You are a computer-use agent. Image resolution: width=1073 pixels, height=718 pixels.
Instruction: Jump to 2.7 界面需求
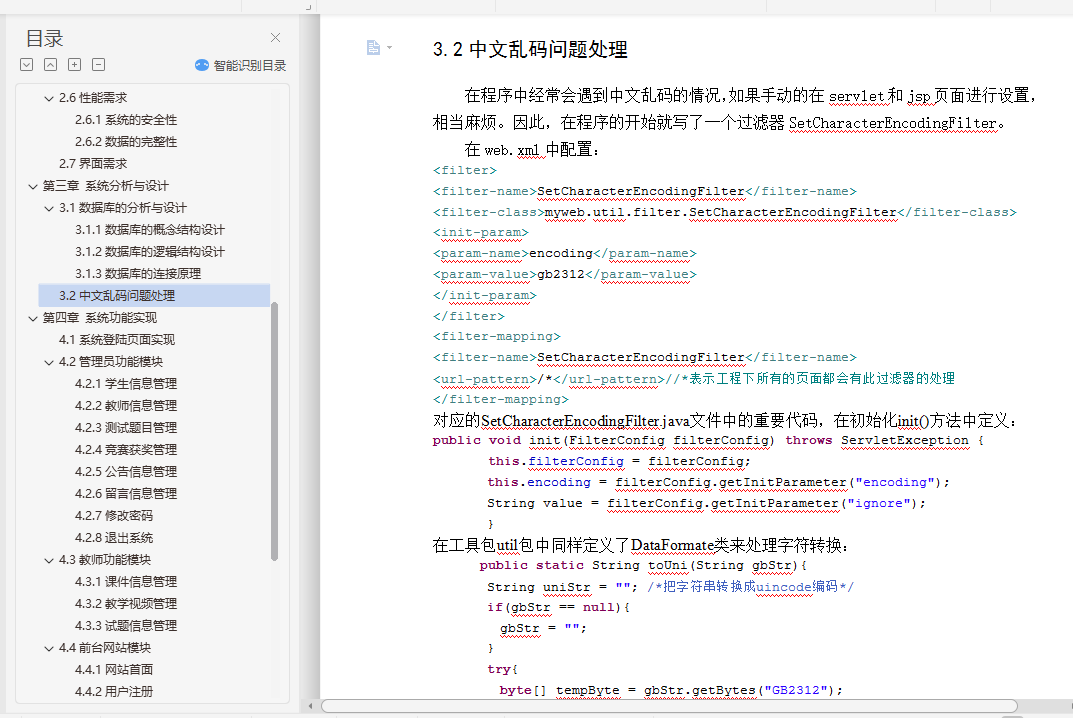click(x=93, y=164)
